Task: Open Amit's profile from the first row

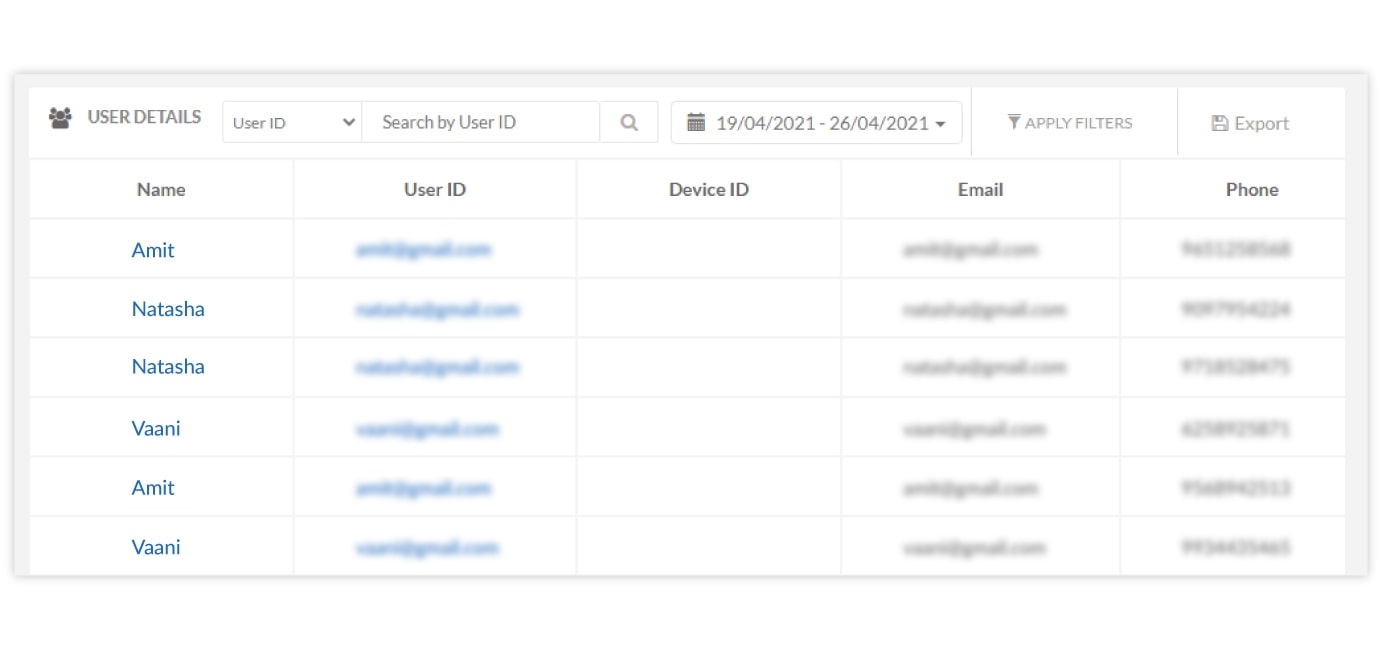Action: (x=152, y=249)
